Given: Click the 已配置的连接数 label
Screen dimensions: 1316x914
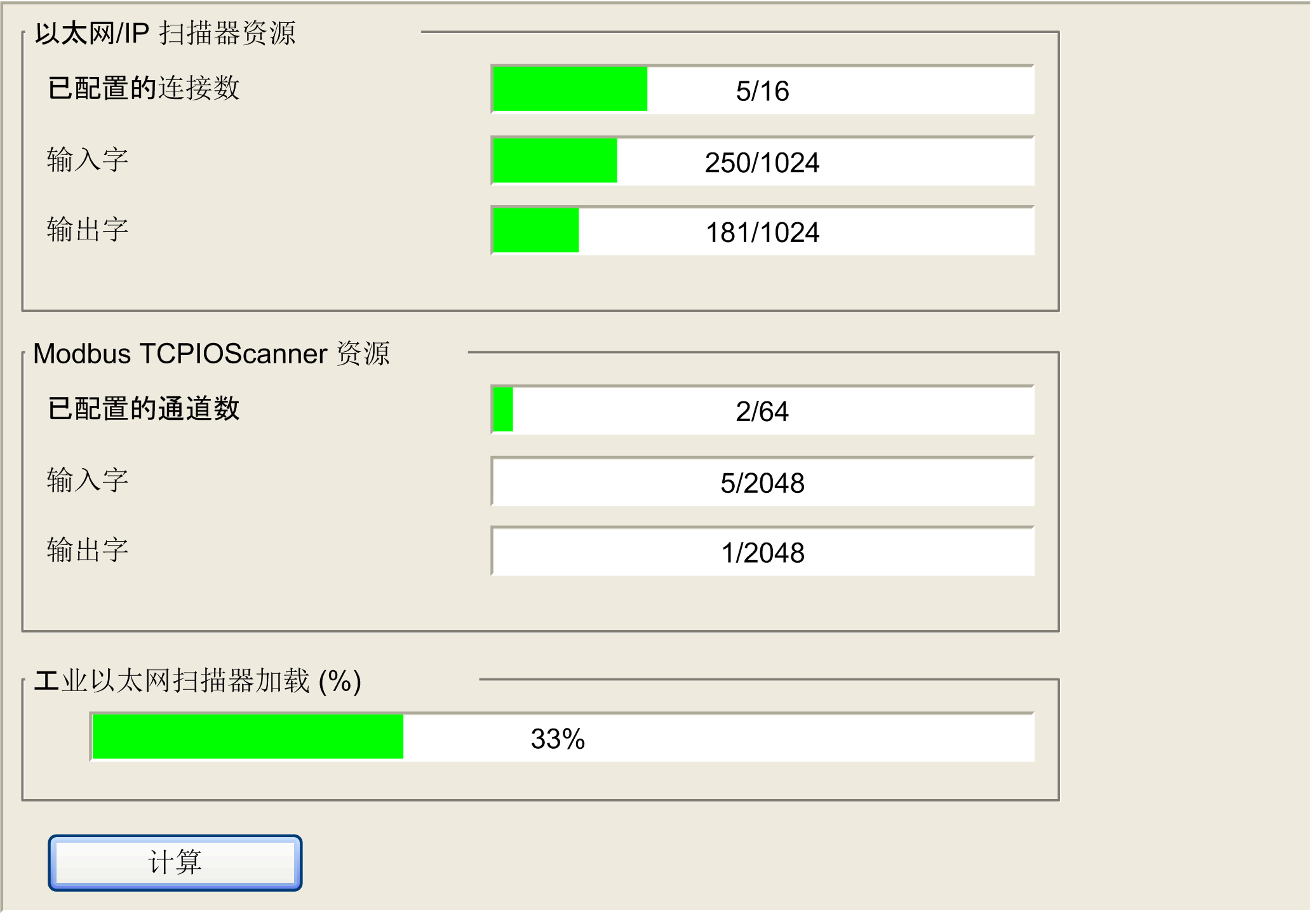Looking at the screenshot, I should point(144,88).
